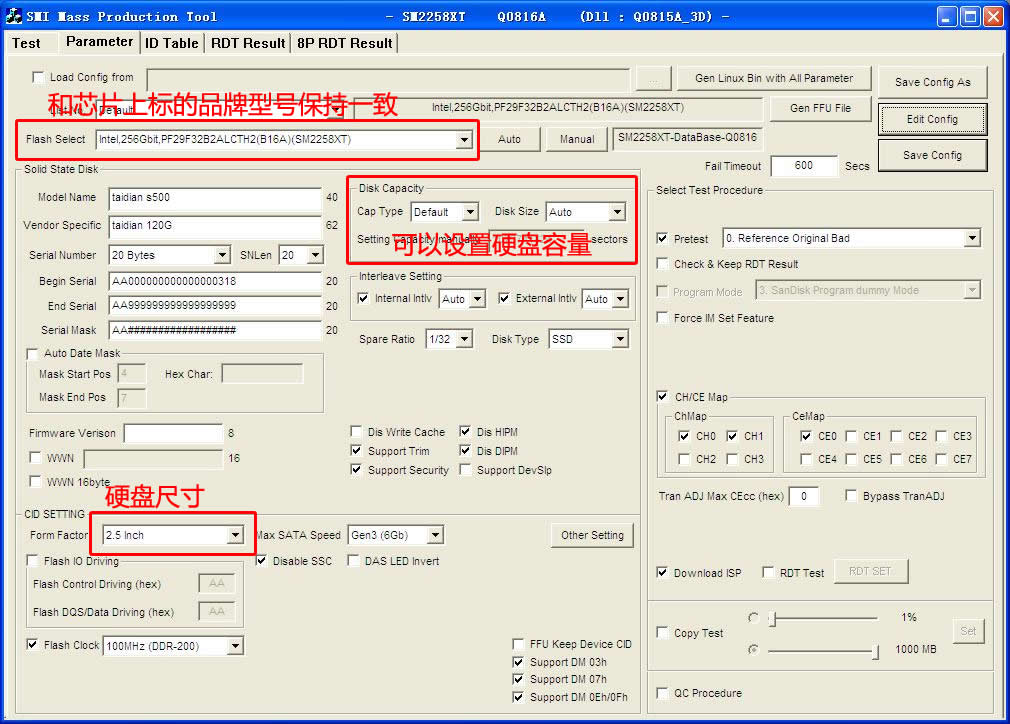Open the Flash Clock frequency dropdown
Image resolution: width=1010 pixels, height=724 pixels.
(x=235, y=646)
